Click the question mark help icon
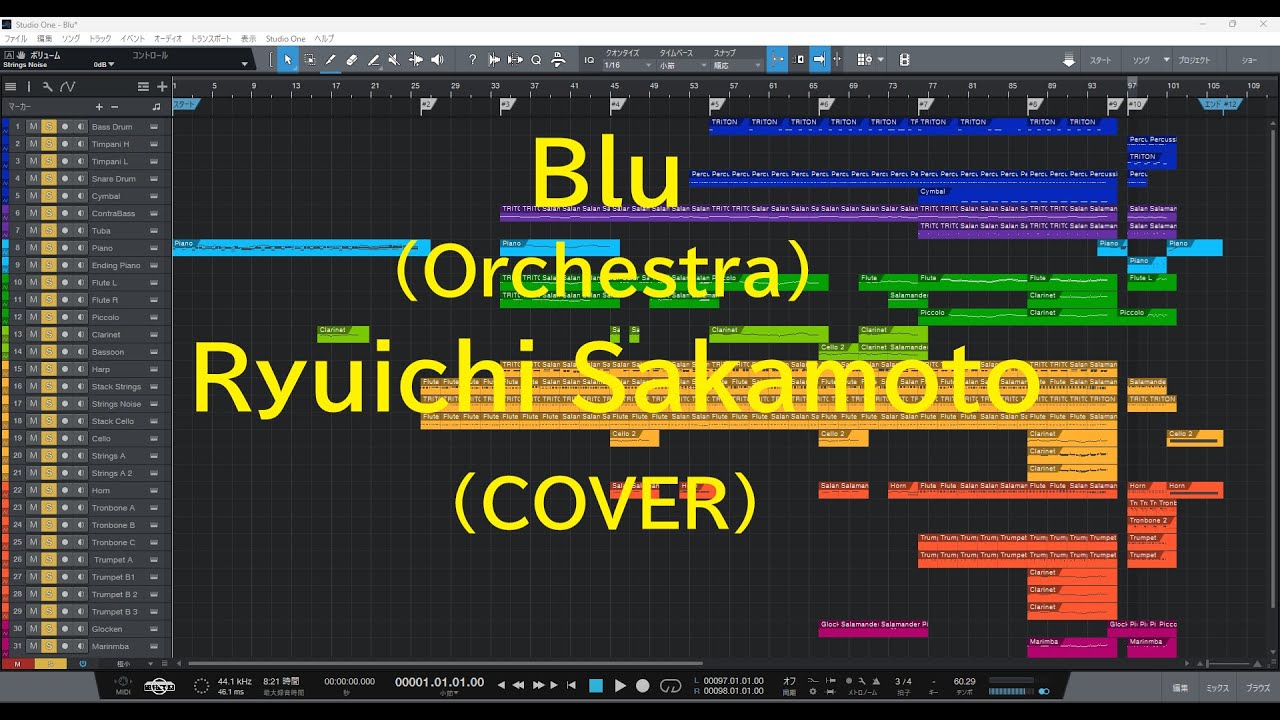The height and width of the screenshot is (720, 1280). point(472,60)
